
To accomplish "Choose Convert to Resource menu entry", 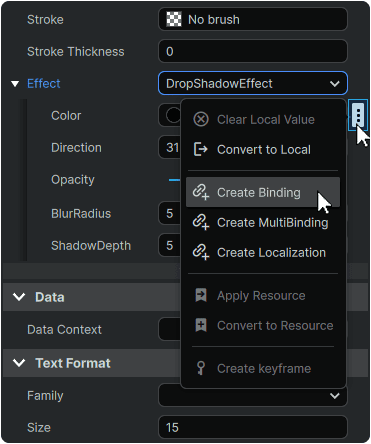I will [x=263, y=325].
